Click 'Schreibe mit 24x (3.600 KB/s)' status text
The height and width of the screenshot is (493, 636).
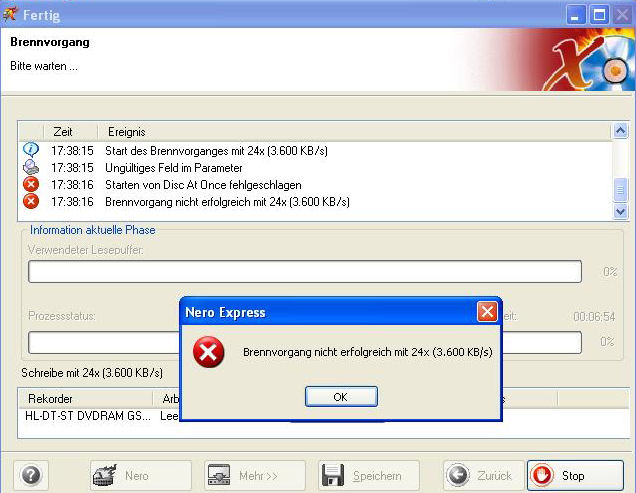pyautogui.click(x=92, y=372)
